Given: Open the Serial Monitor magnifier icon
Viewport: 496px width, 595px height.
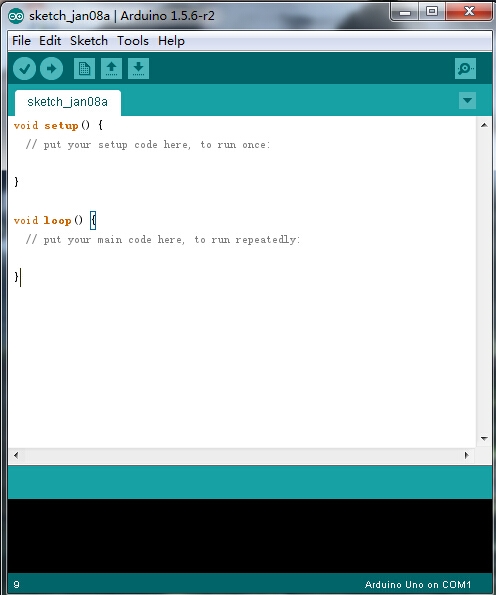Looking at the screenshot, I should (465, 69).
